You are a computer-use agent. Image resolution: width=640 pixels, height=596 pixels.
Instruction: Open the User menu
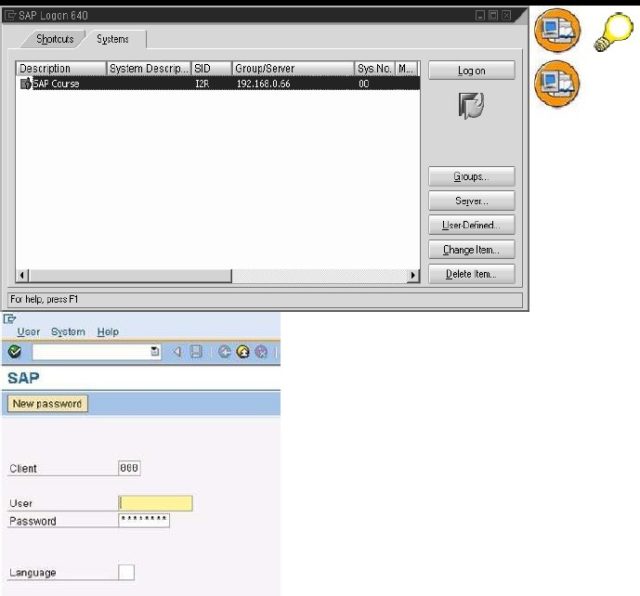(x=29, y=332)
